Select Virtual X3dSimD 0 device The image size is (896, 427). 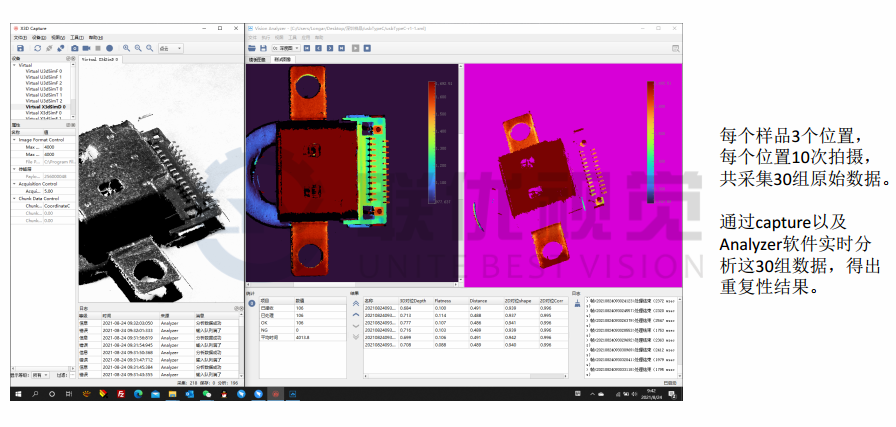pyautogui.click(x=46, y=107)
